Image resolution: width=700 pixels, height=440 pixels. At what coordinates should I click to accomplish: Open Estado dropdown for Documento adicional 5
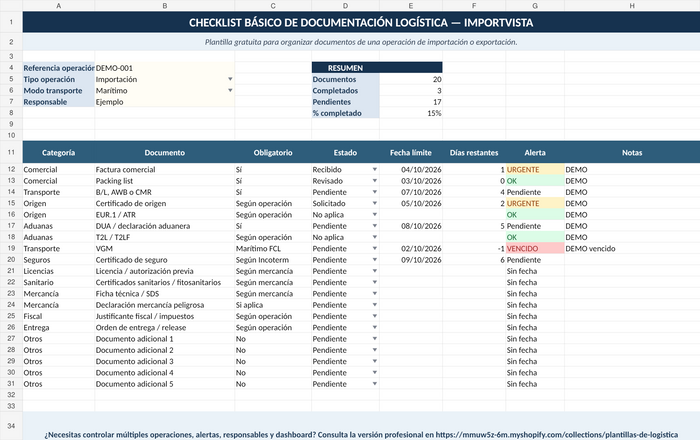pyautogui.click(x=375, y=384)
